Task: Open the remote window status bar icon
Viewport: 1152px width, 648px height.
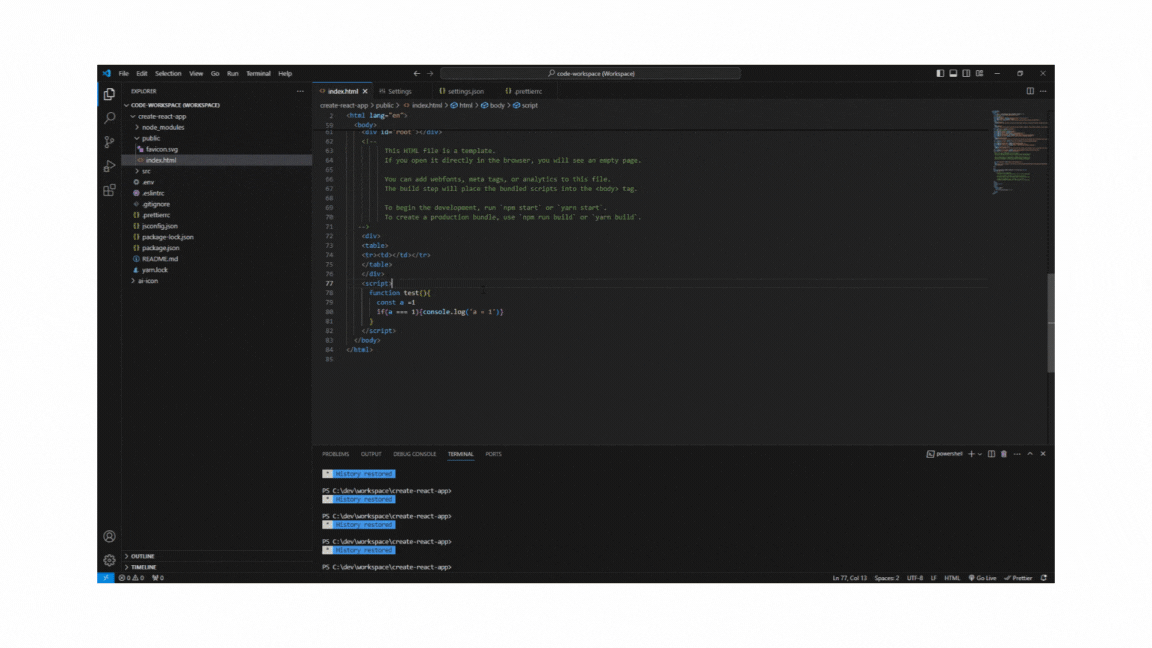Action: (x=106, y=578)
